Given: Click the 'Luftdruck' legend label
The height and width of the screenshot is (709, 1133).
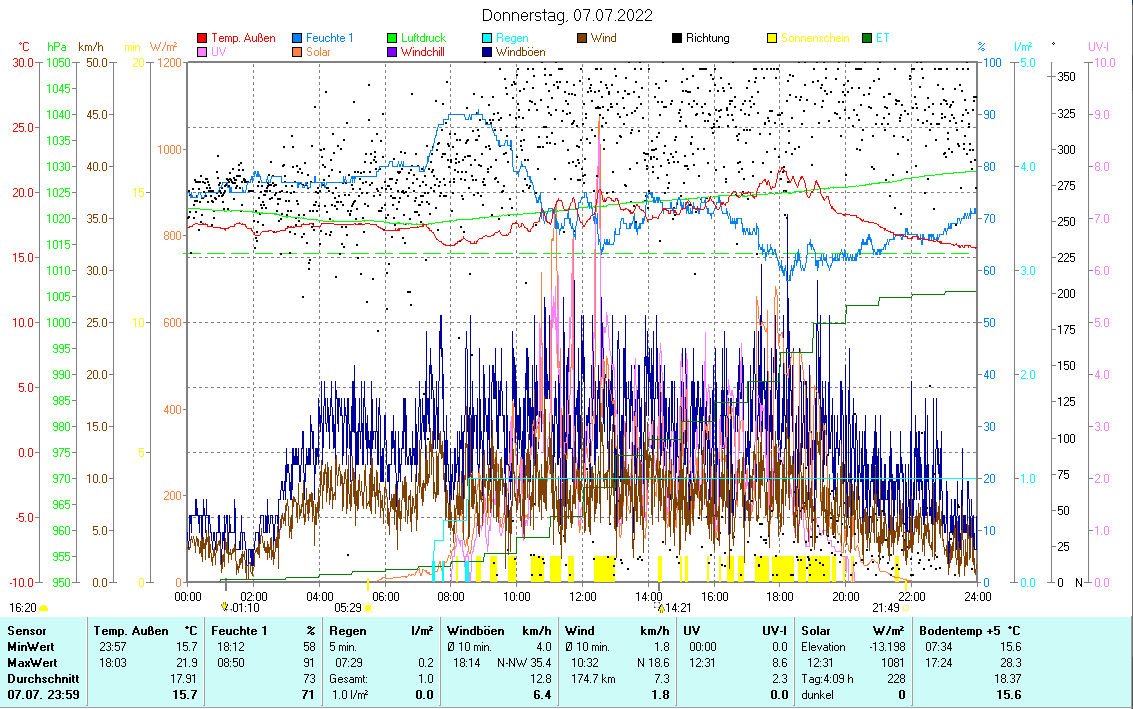Looking at the screenshot, I should coord(423,38).
